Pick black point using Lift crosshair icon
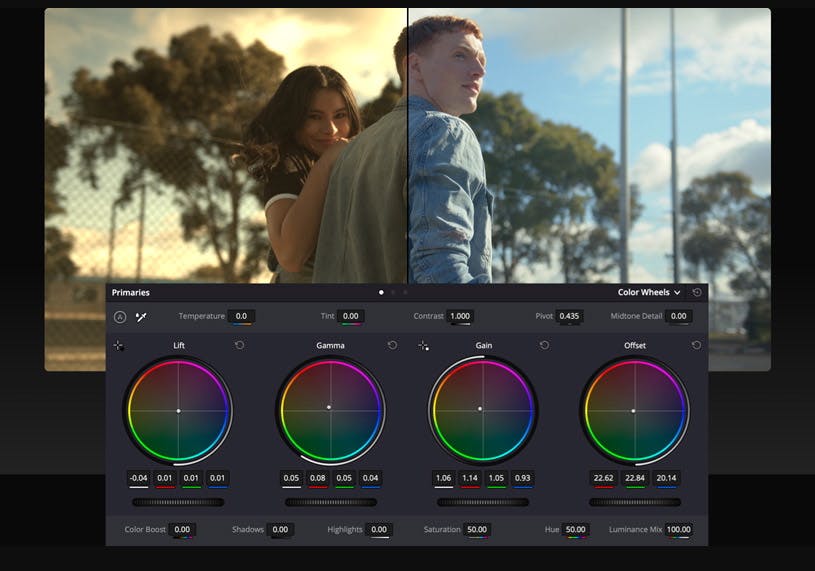Viewport: 815px width, 571px height. click(x=118, y=346)
